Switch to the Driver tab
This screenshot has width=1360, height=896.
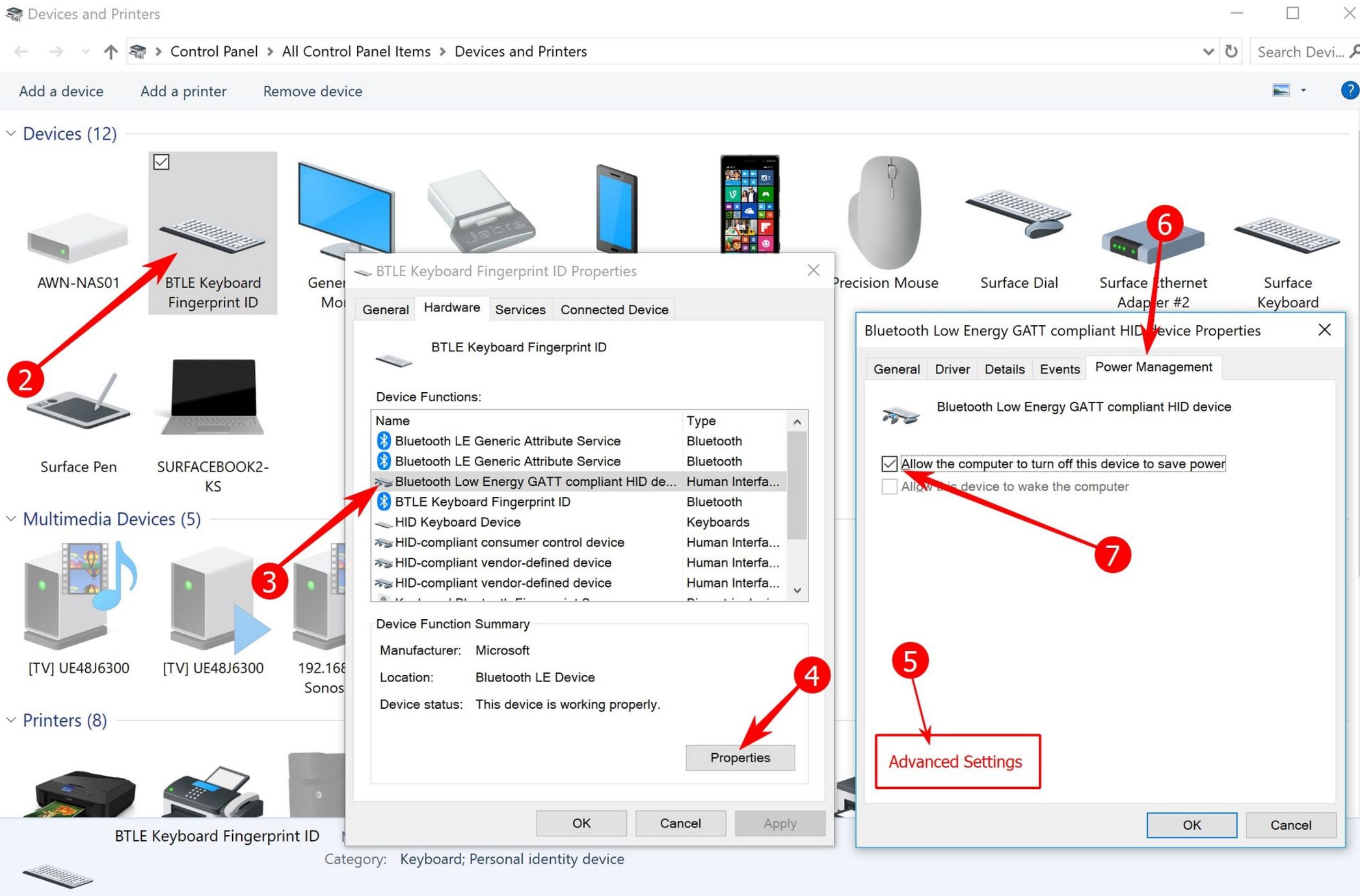[x=952, y=369]
